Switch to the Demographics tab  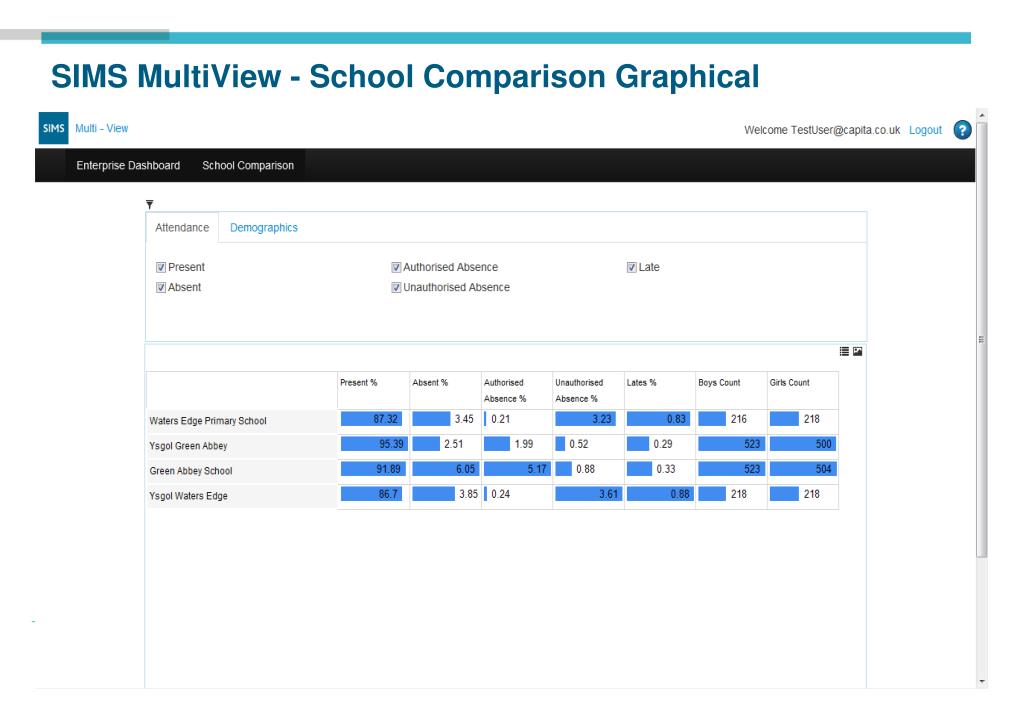264,228
